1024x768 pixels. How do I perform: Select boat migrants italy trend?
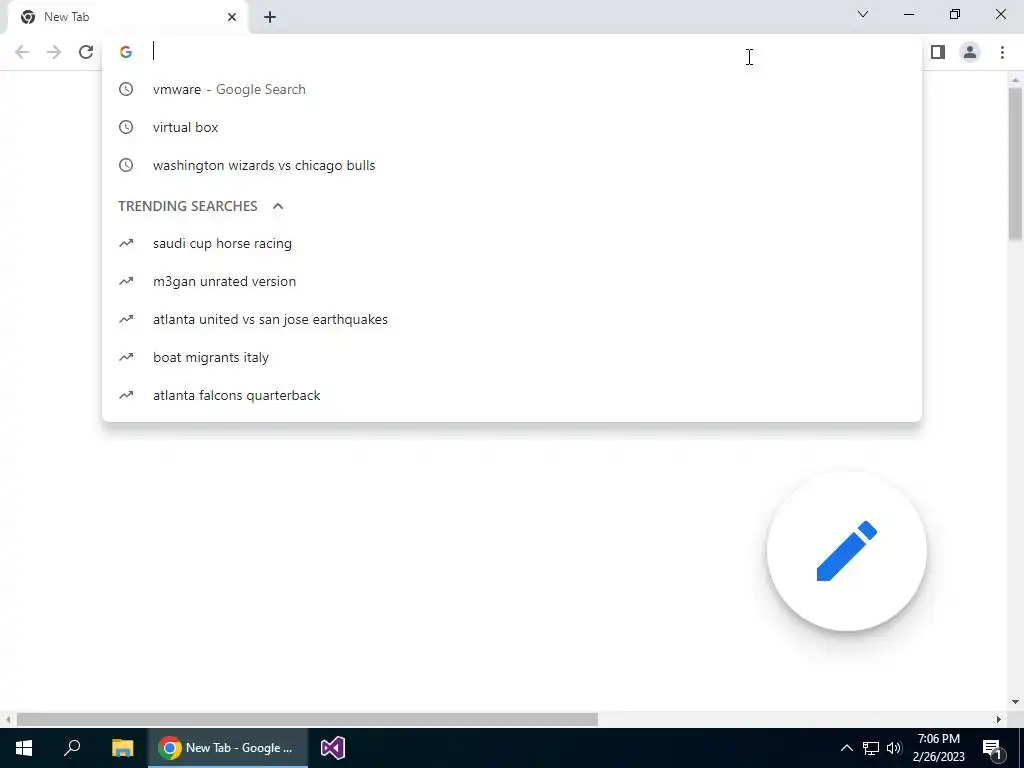click(511, 357)
